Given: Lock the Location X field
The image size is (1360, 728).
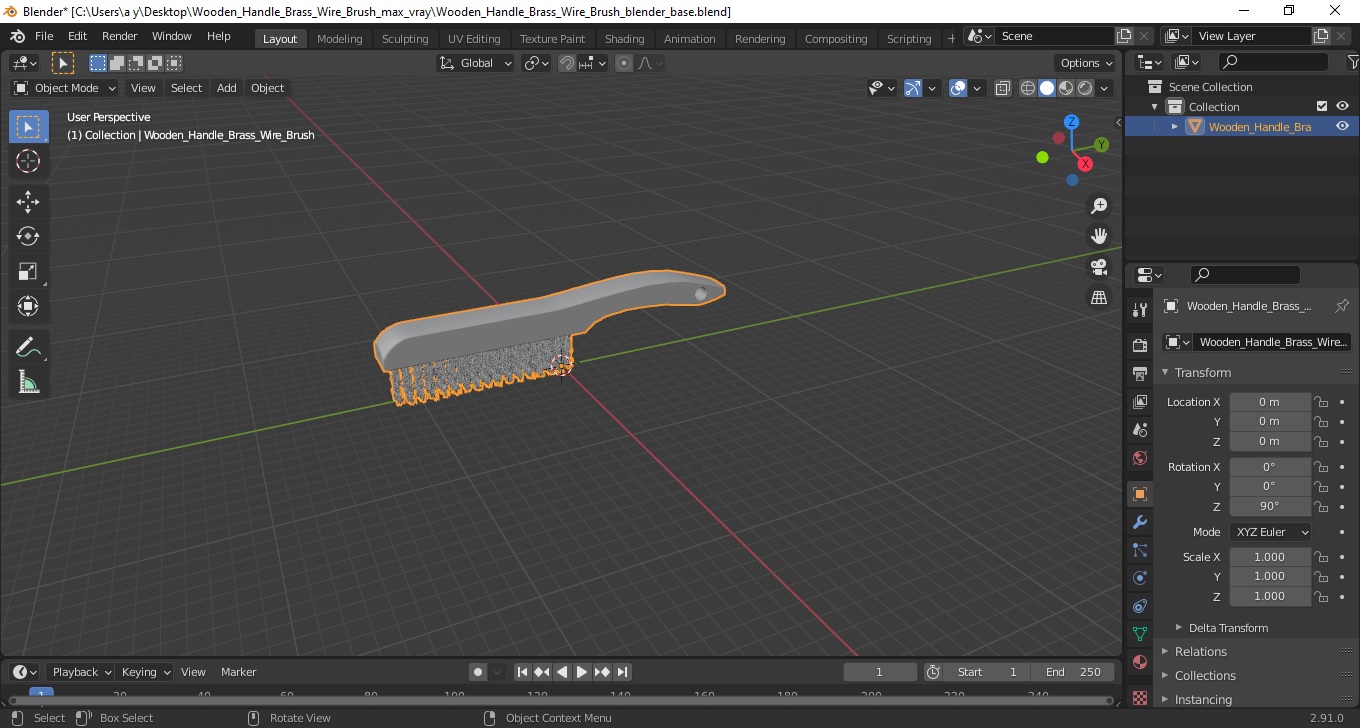Looking at the screenshot, I should (x=1322, y=402).
